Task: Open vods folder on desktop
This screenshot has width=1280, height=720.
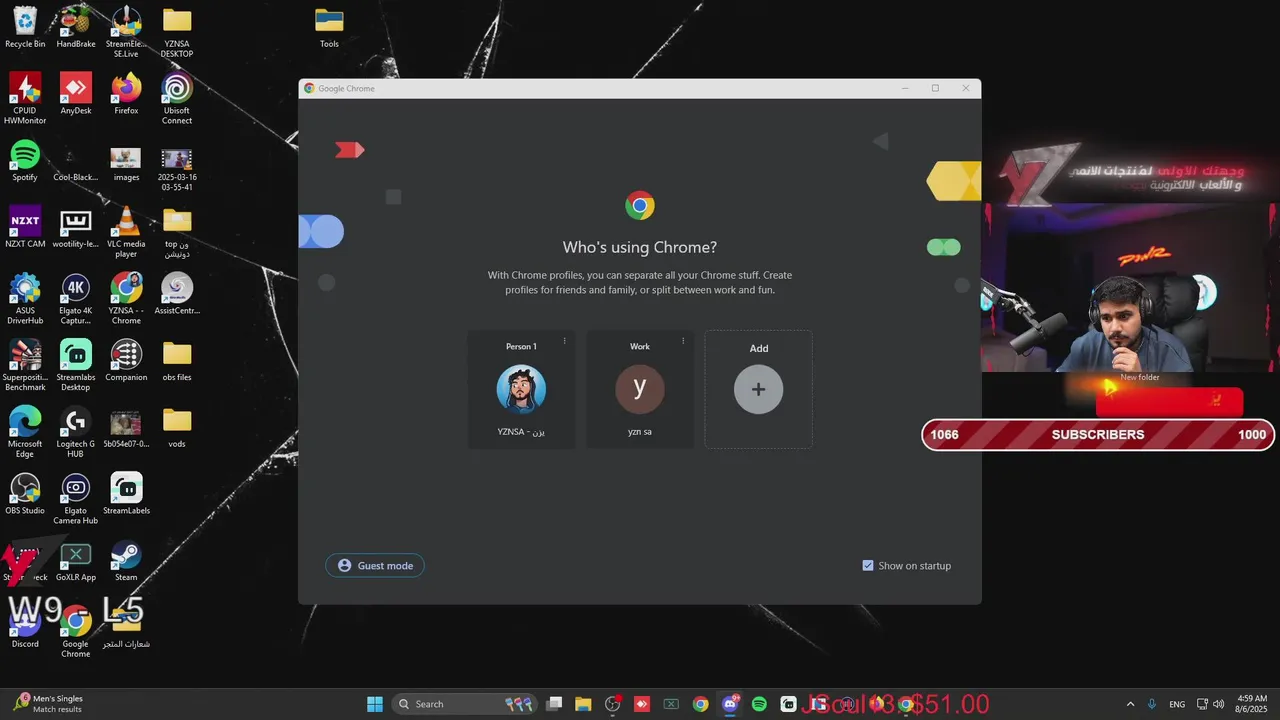Action: pyautogui.click(x=177, y=427)
